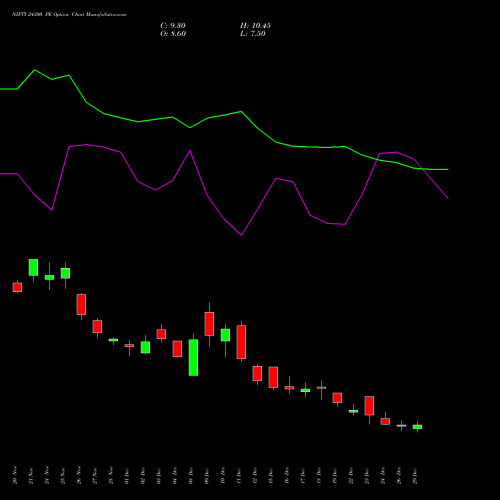The height and width of the screenshot is (500, 500).
Task: Click the 03 Dec date label
Action: tap(159, 475)
